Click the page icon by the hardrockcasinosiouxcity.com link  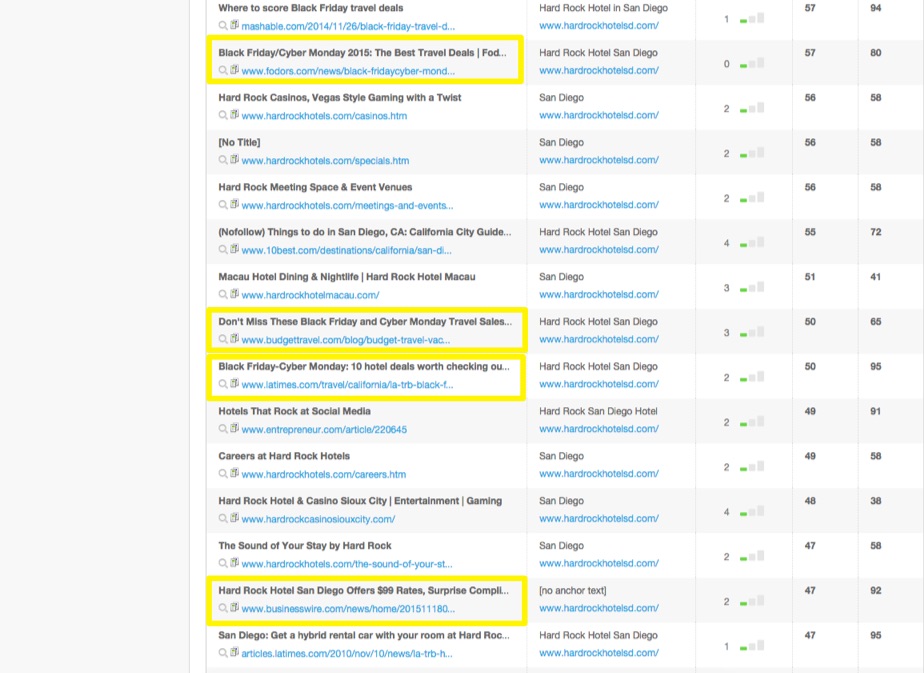coord(235,517)
